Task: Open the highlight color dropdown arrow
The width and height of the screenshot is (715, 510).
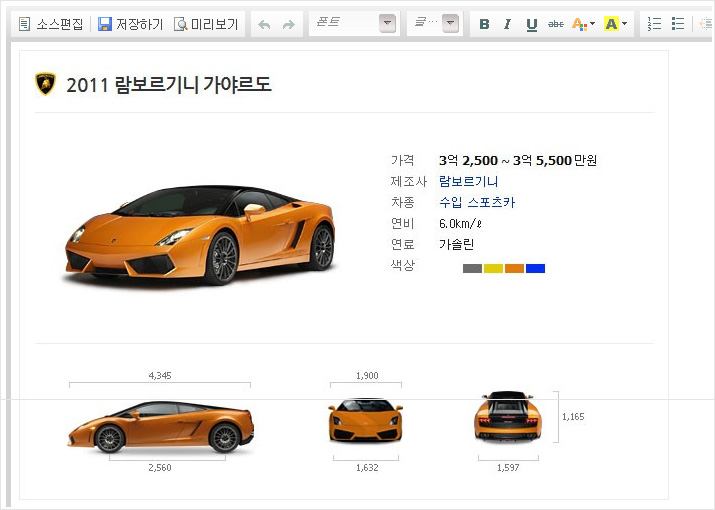Action: 624,24
